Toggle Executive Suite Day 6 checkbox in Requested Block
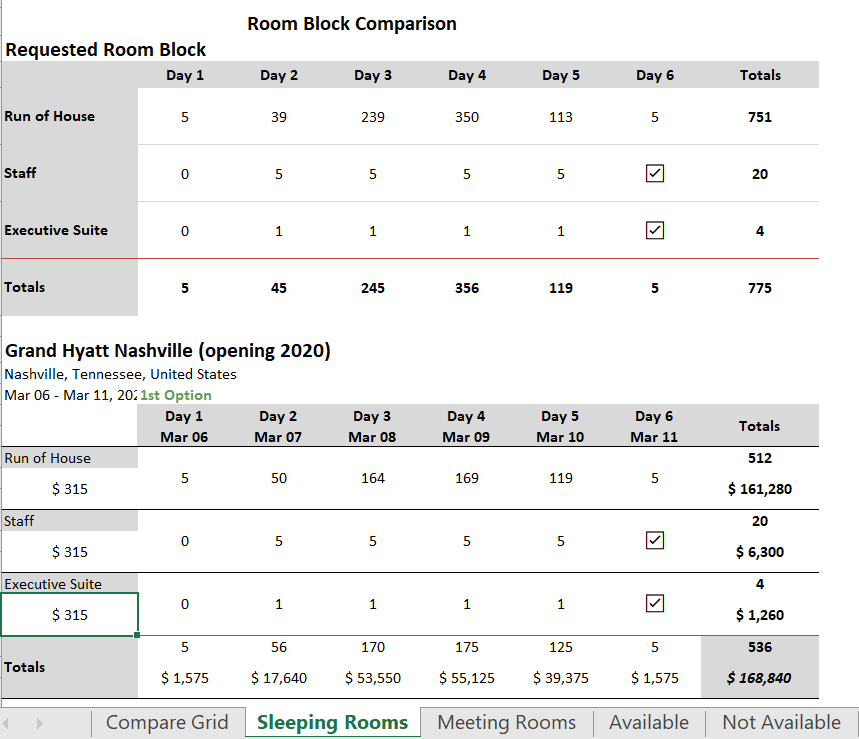The width and height of the screenshot is (859, 739). pyautogui.click(x=655, y=231)
